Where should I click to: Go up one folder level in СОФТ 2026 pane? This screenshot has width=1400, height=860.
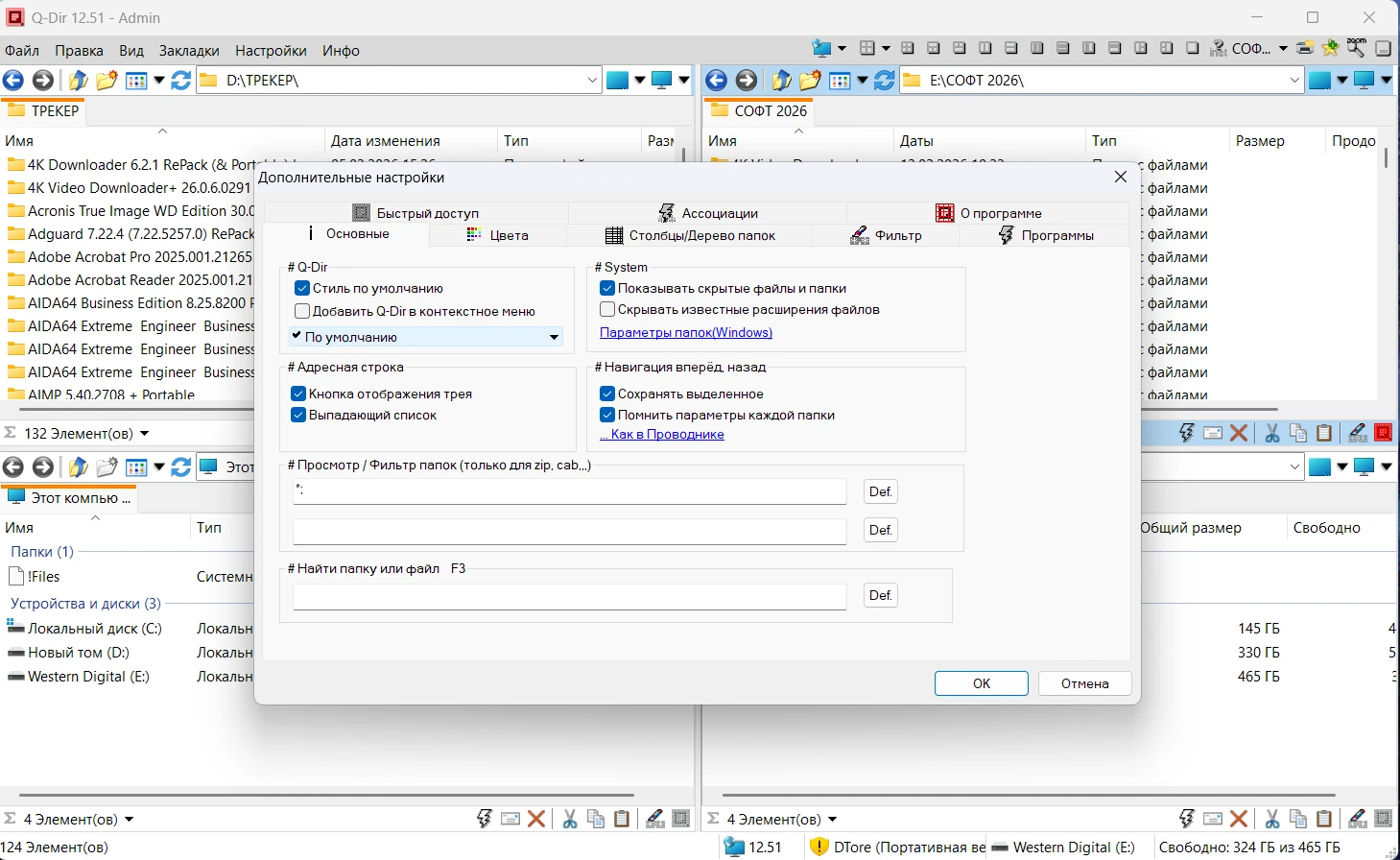781,81
